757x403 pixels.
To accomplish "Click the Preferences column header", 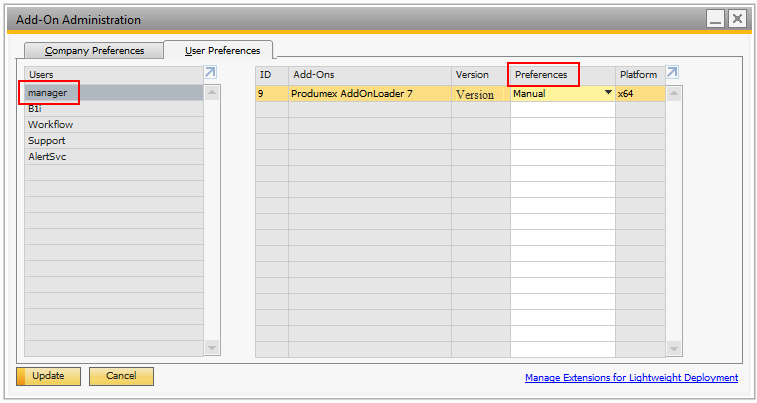I will 541,75.
